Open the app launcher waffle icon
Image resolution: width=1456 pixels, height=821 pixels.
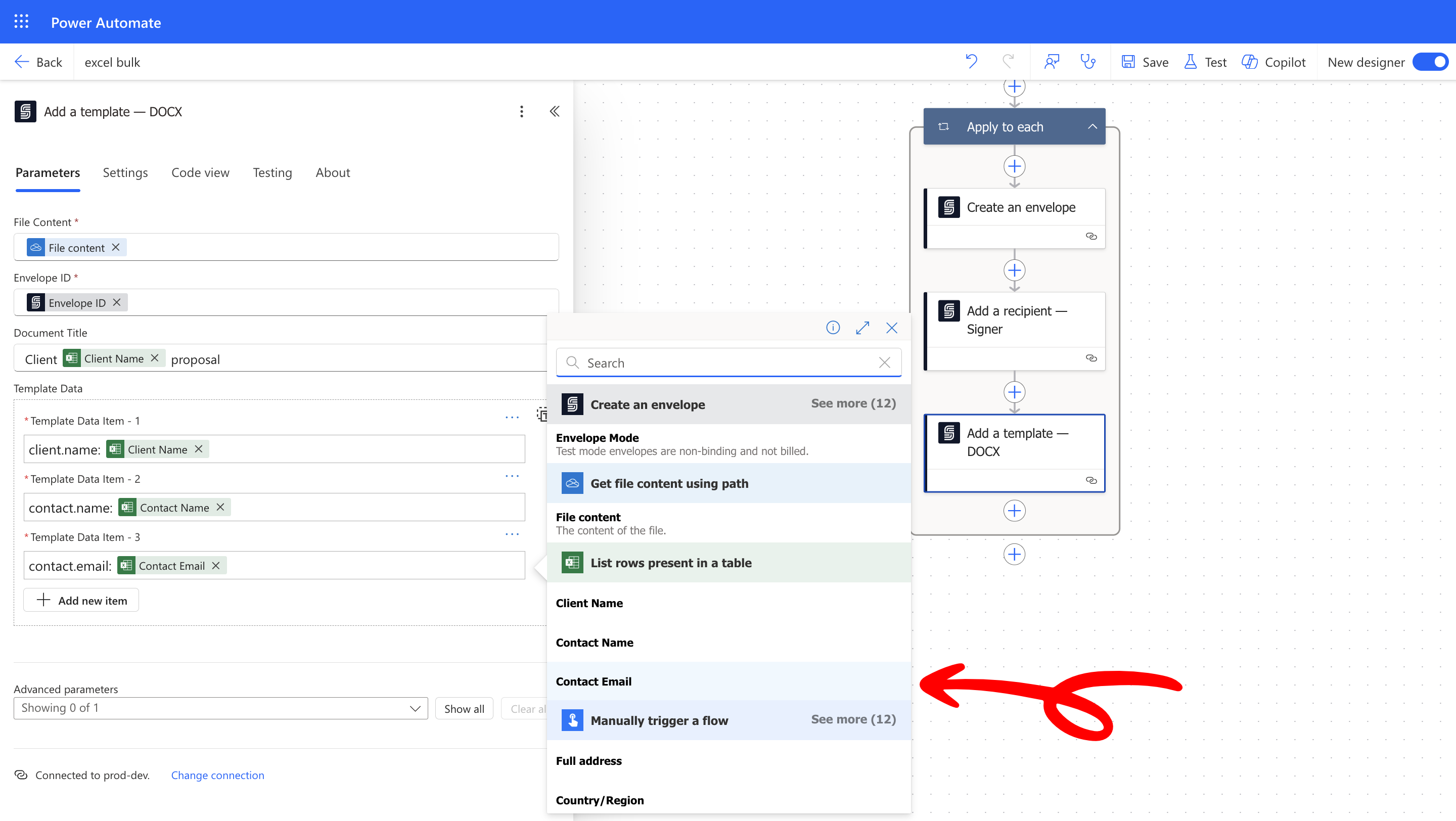click(21, 22)
